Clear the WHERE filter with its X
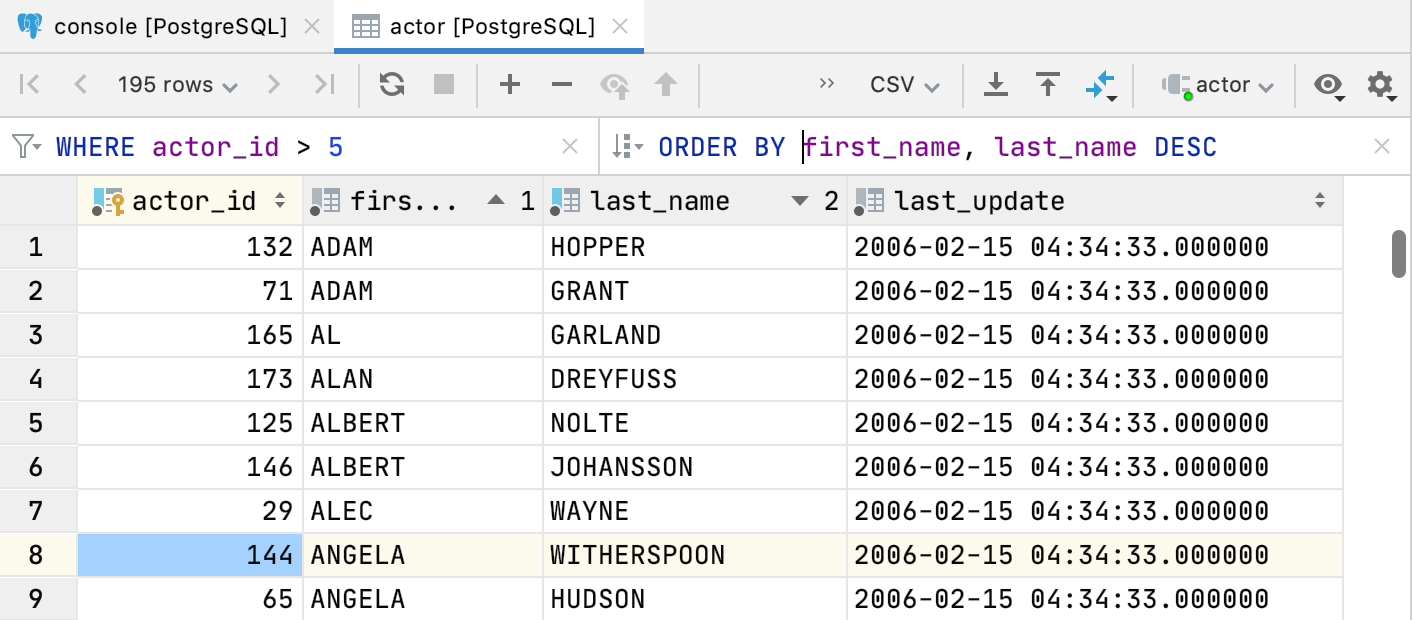The height and width of the screenshot is (620, 1412). tap(570, 146)
